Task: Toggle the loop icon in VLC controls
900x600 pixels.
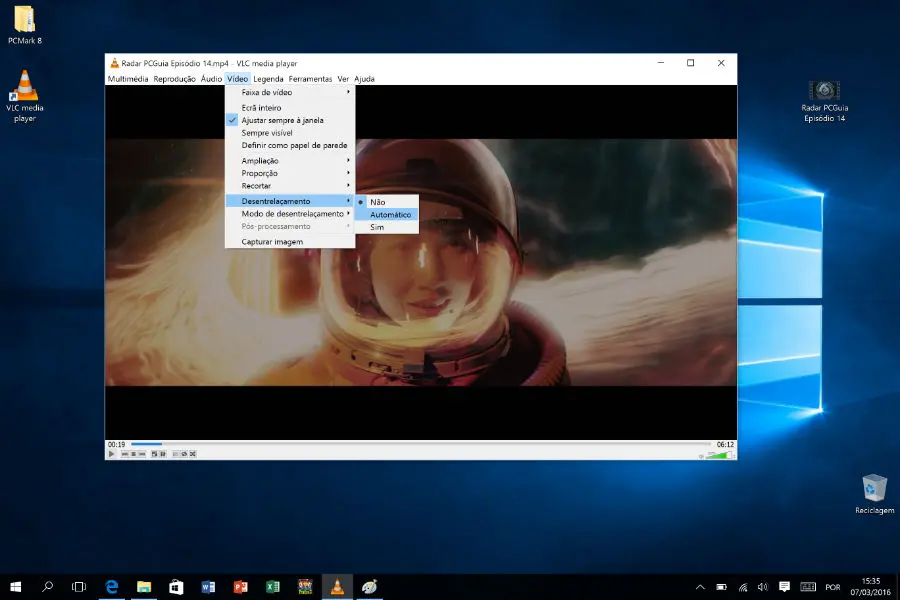Action: [184, 454]
